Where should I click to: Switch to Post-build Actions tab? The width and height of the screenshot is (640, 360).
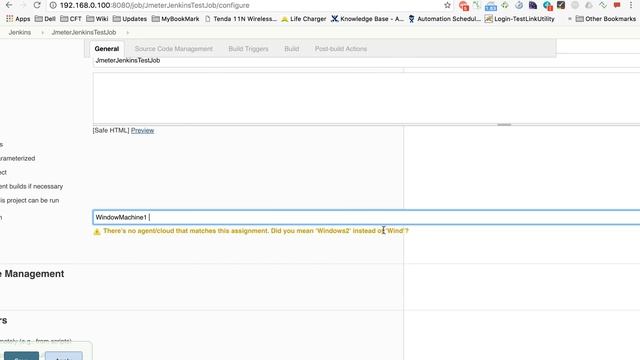tap(341, 49)
